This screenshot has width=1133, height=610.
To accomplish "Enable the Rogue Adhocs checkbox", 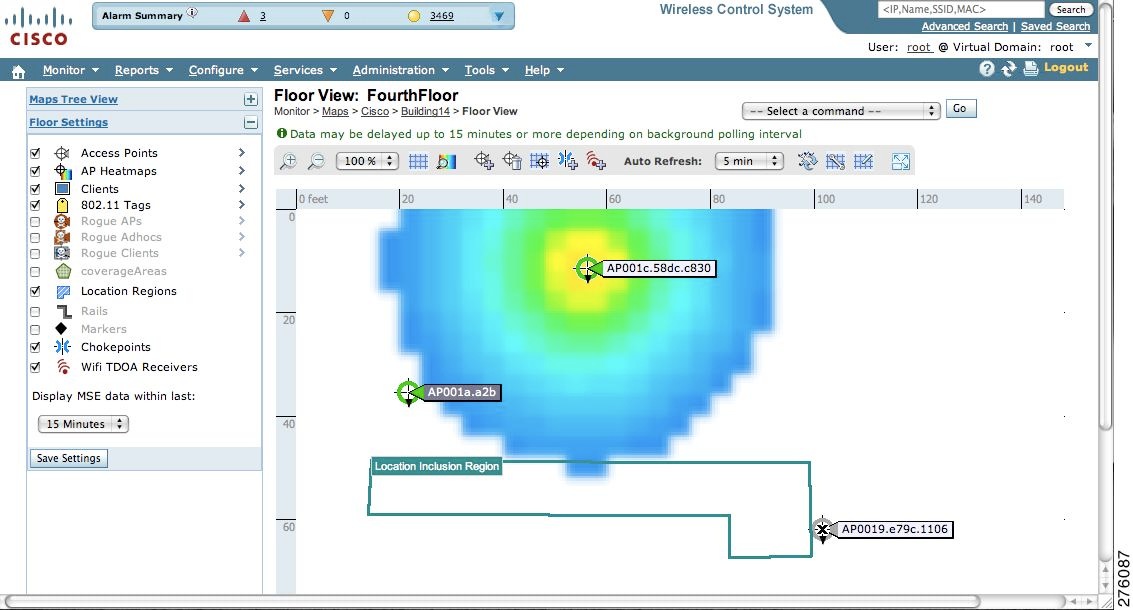I will click(35, 237).
